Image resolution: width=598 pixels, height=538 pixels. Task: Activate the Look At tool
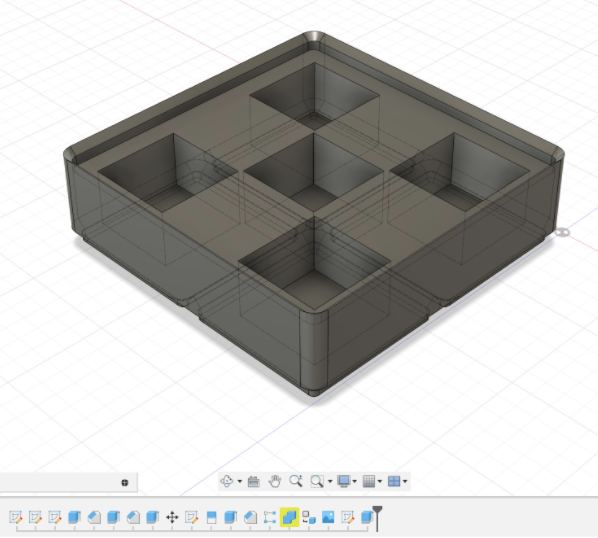pyautogui.click(x=254, y=481)
